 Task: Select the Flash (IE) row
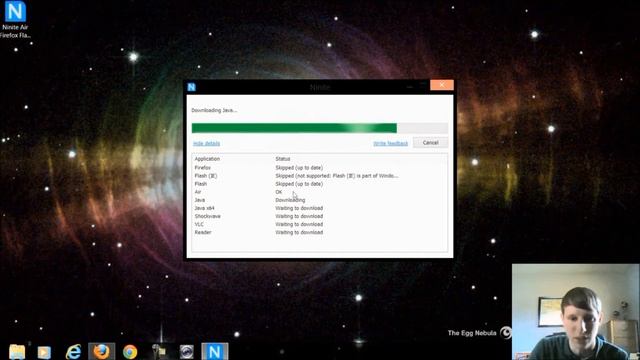(x=320, y=176)
